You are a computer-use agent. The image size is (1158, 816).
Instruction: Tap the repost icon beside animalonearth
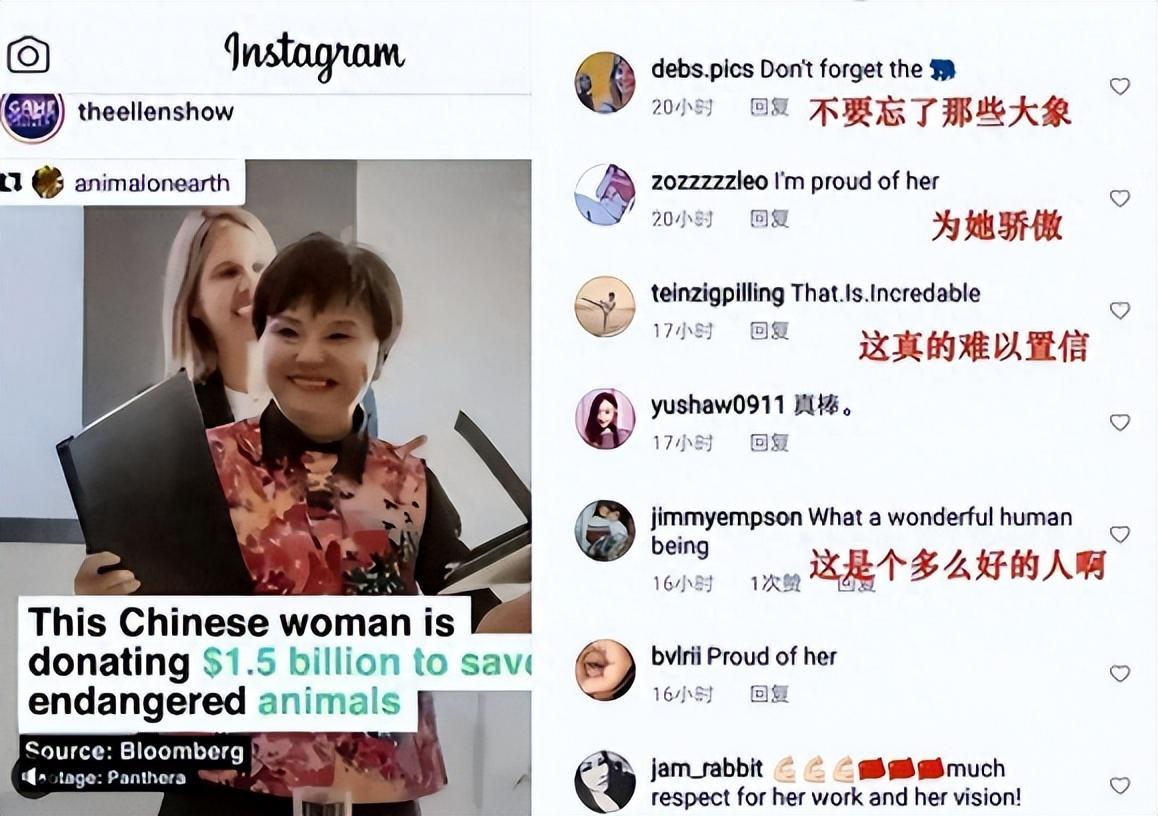point(11,182)
